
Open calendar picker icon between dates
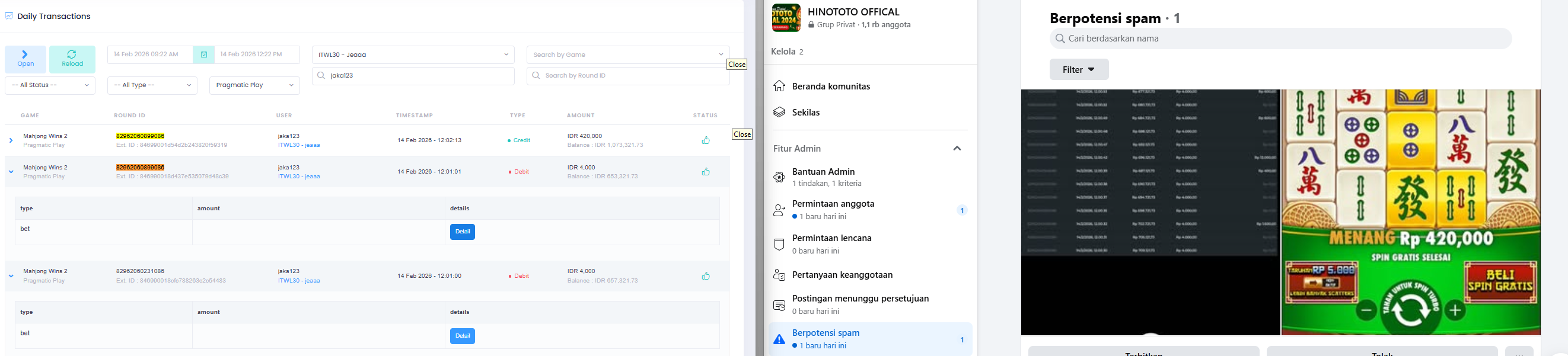204,54
